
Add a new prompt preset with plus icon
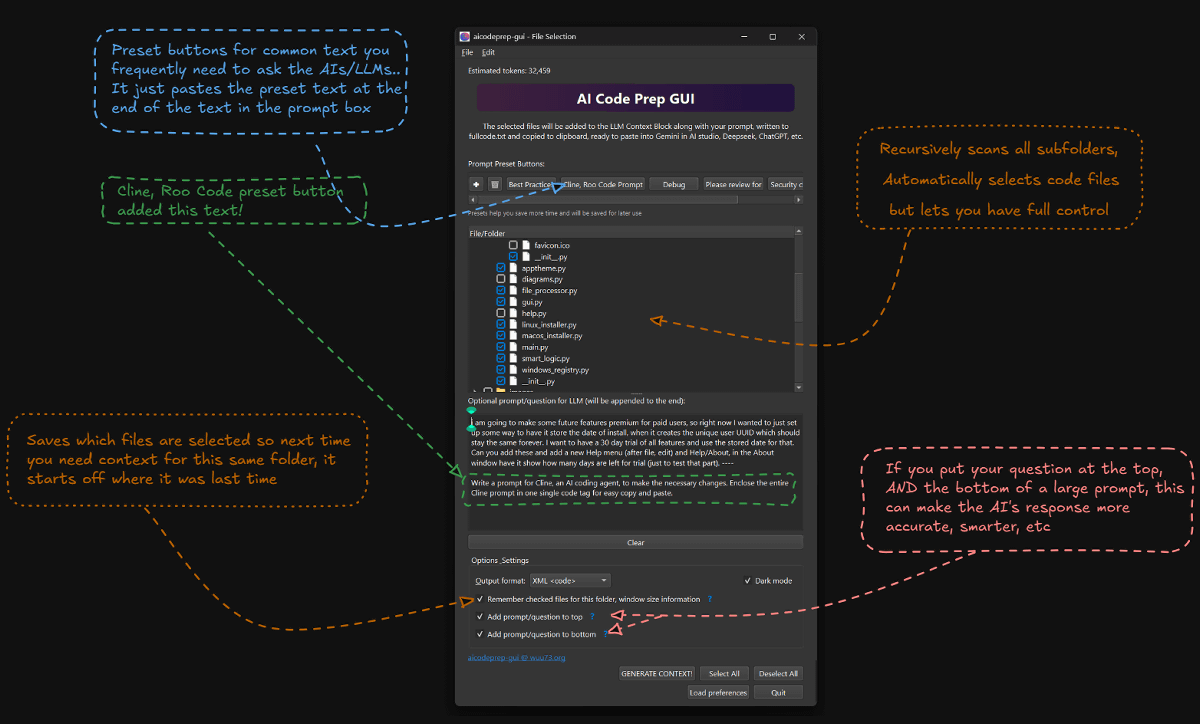click(477, 184)
